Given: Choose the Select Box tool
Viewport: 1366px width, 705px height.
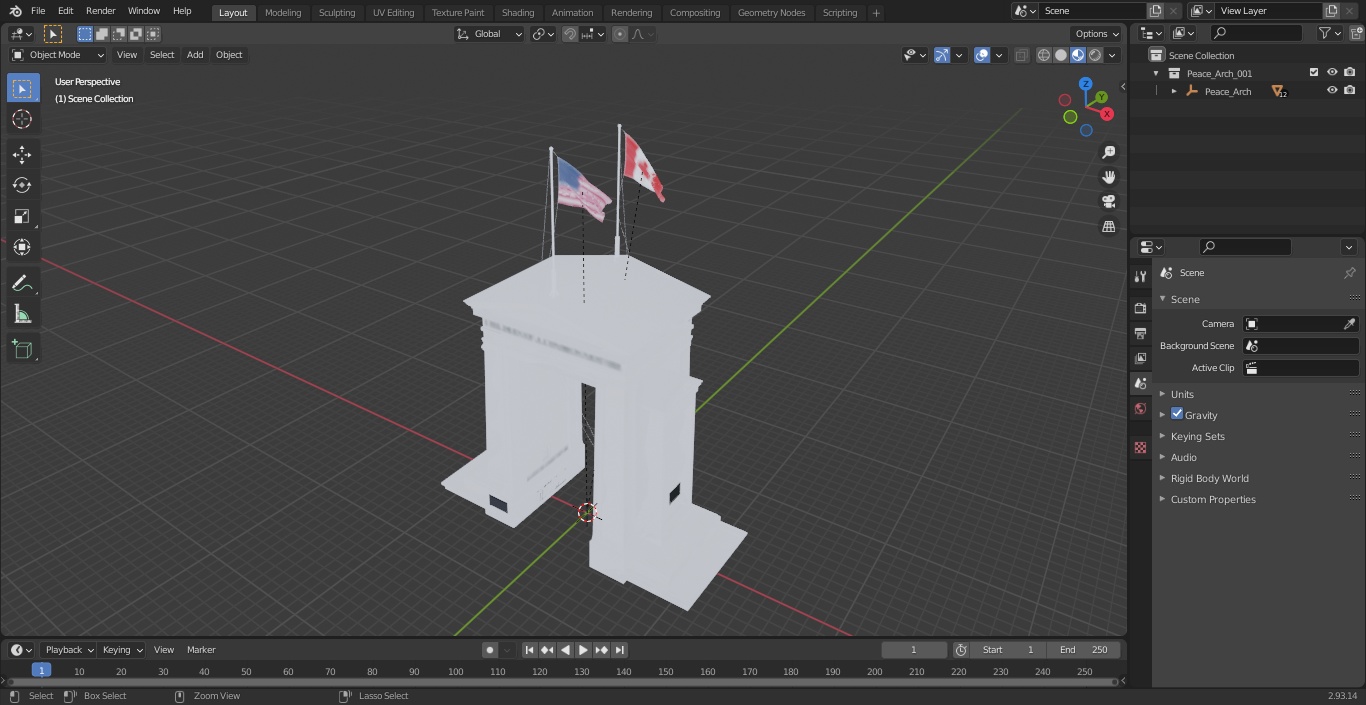Looking at the screenshot, I should [22, 89].
